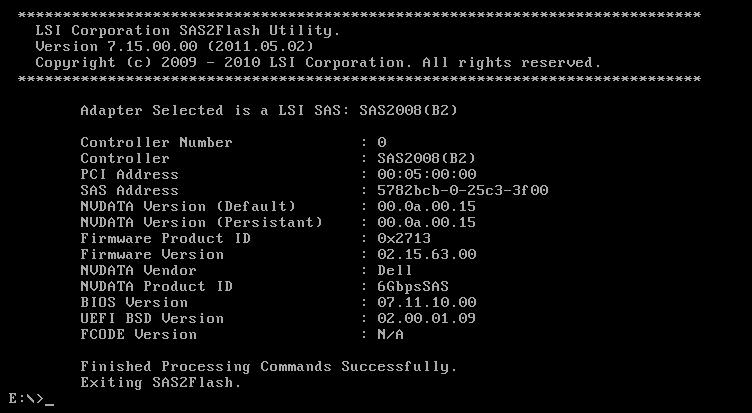The width and height of the screenshot is (752, 413).
Task: Click the LSI Corporation SAS2Flash Utility title
Action: point(188,31)
